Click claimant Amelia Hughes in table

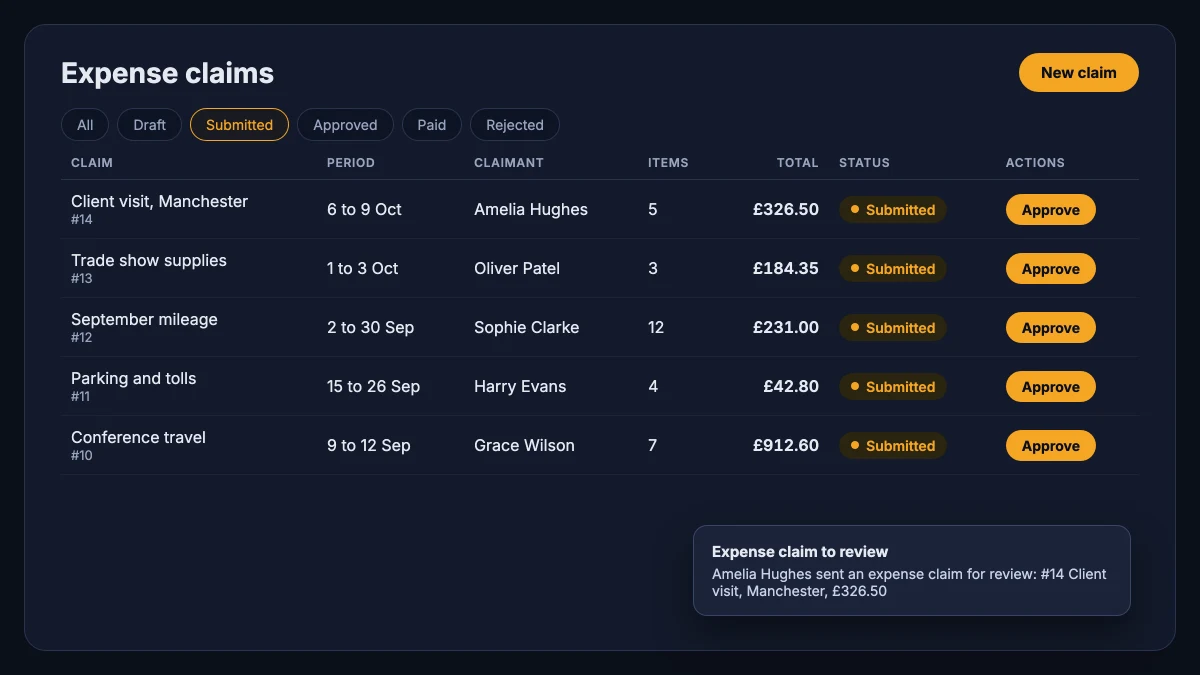(x=531, y=209)
